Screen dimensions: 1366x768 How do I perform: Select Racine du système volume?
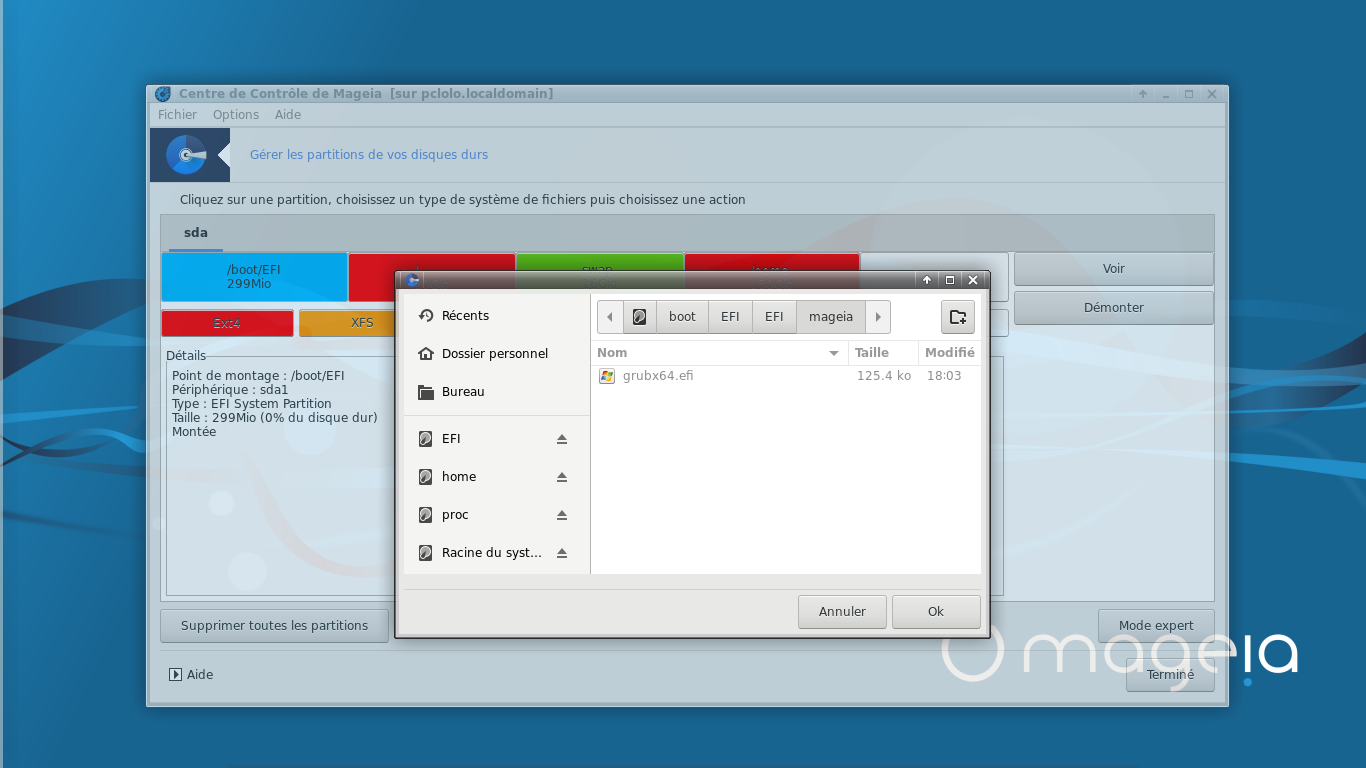coord(495,552)
